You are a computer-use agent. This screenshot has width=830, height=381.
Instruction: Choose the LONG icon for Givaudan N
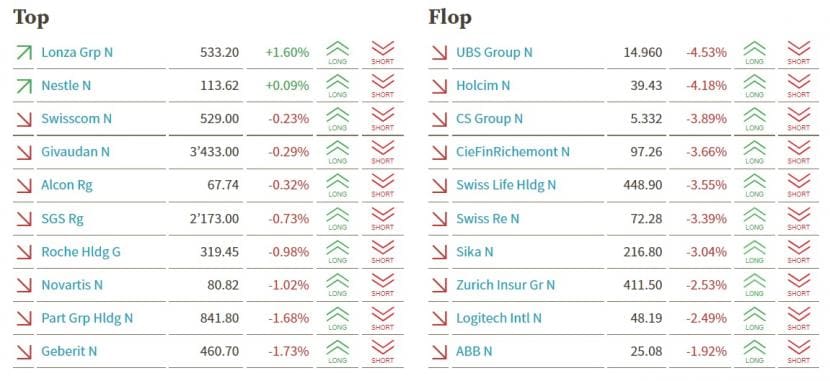337,152
